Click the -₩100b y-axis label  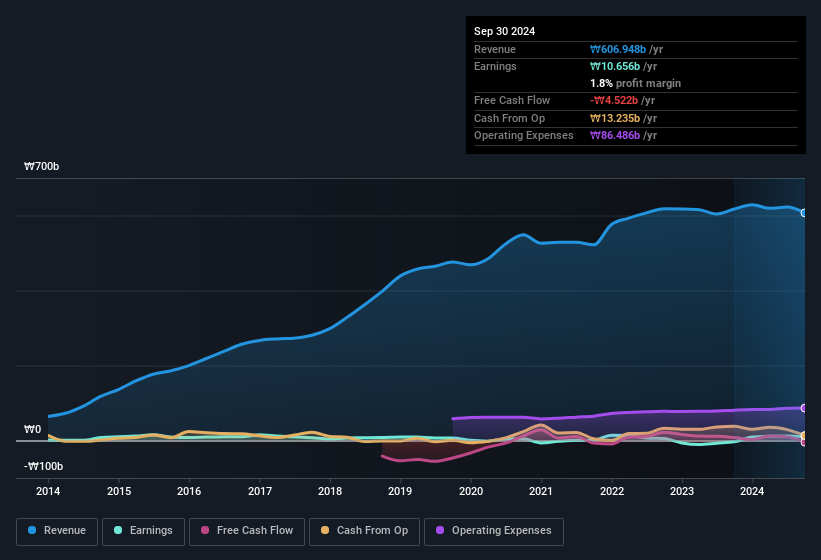coord(43,466)
